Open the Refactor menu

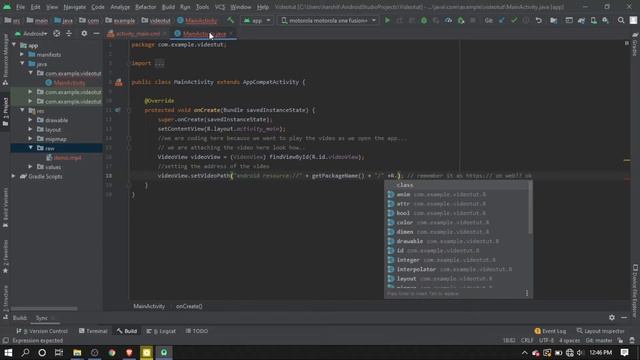tap(145, 7)
